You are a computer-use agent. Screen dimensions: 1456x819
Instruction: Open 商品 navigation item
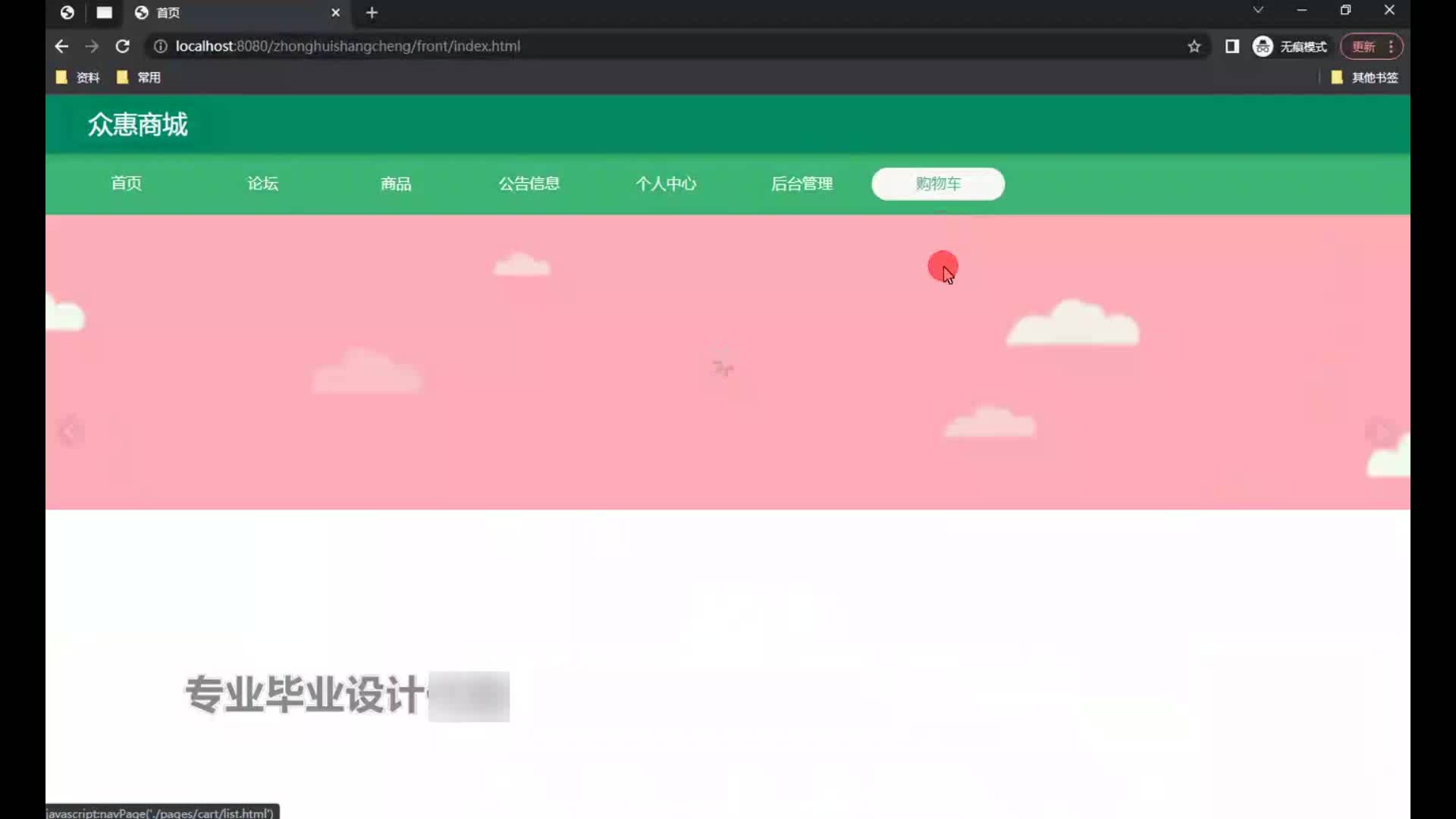point(396,184)
